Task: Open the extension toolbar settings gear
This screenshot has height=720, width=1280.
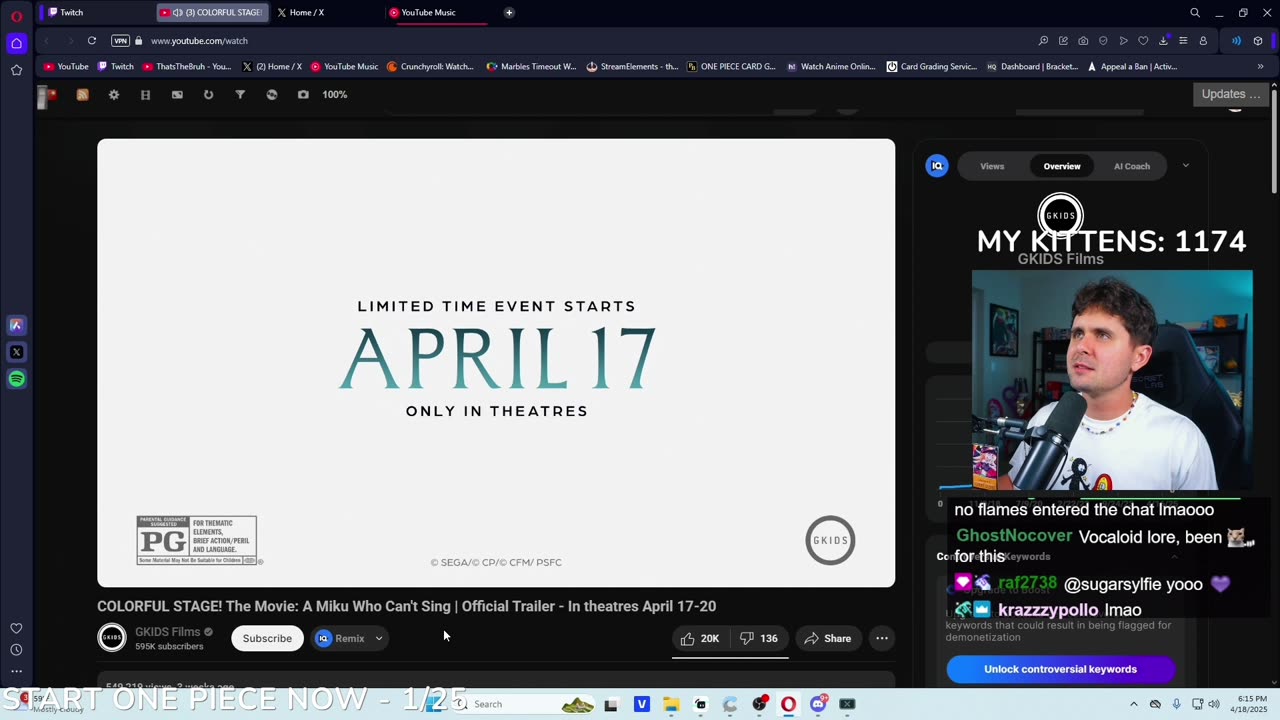Action: pyautogui.click(x=114, y=95)
